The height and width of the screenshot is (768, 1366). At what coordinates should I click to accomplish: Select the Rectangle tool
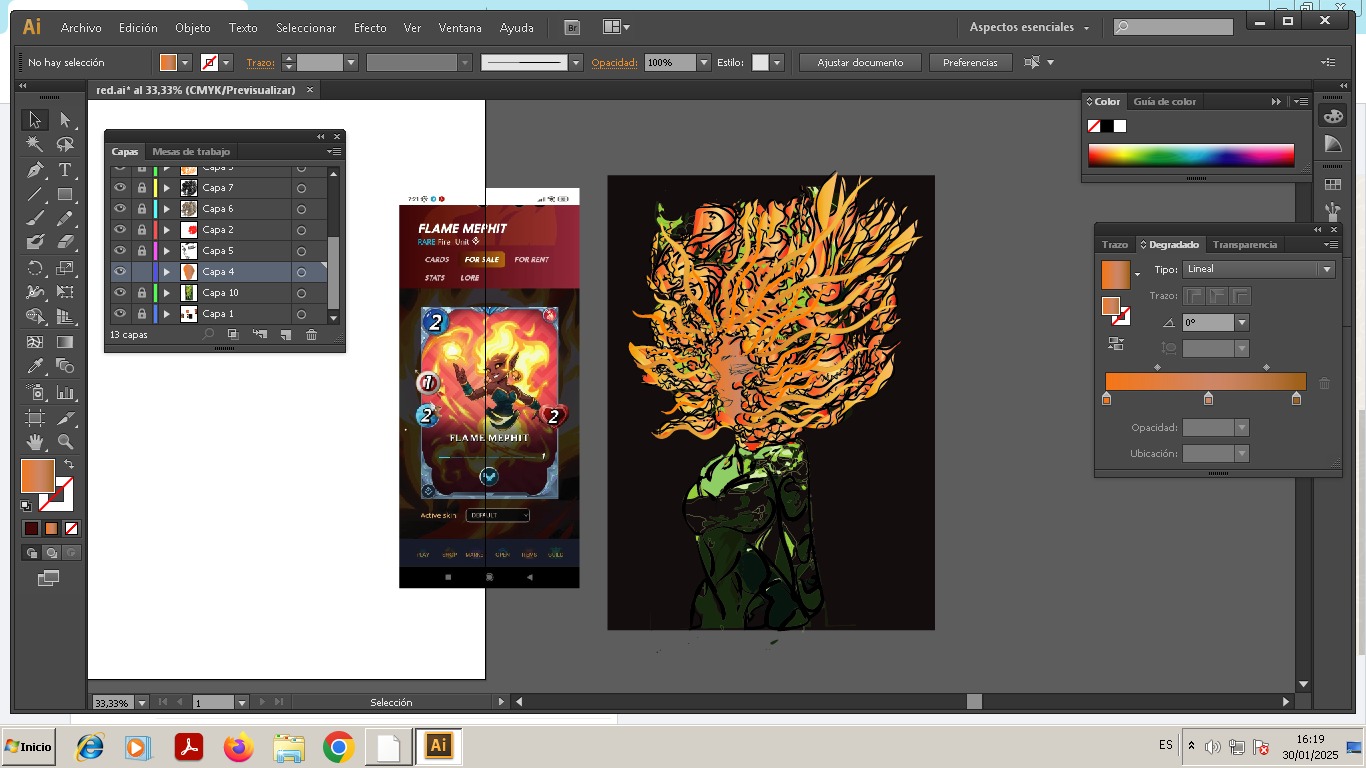(65, 194)
